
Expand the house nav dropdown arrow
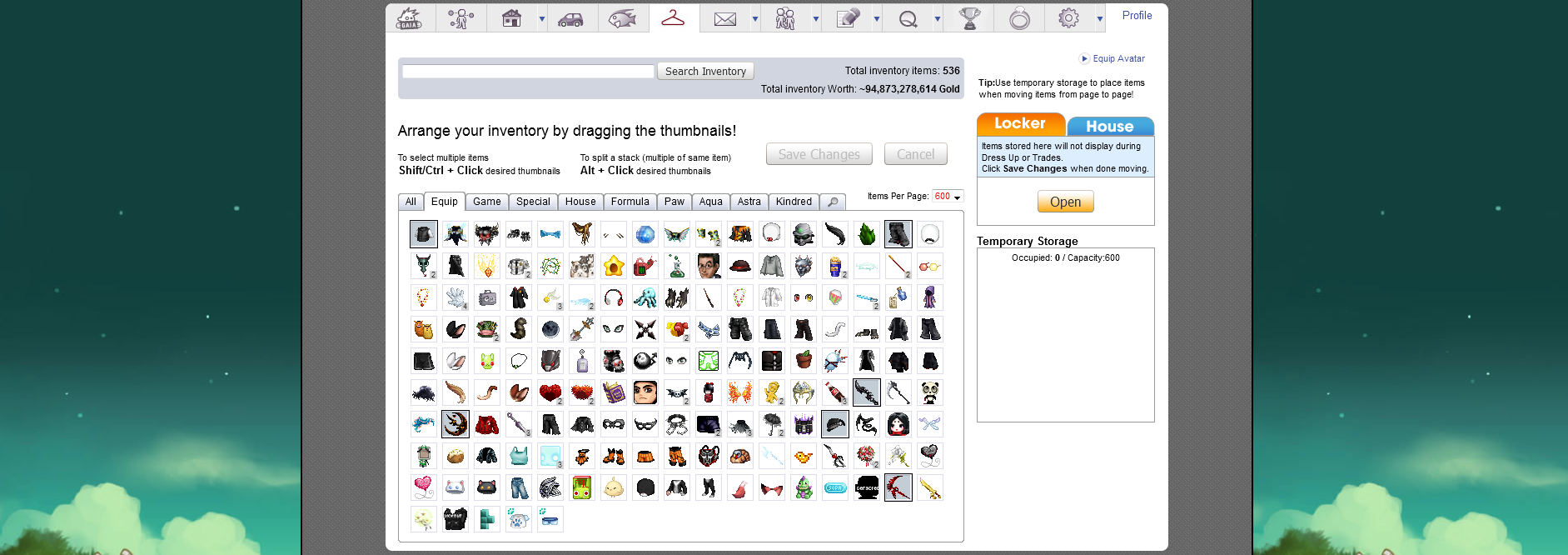point(541,18)
